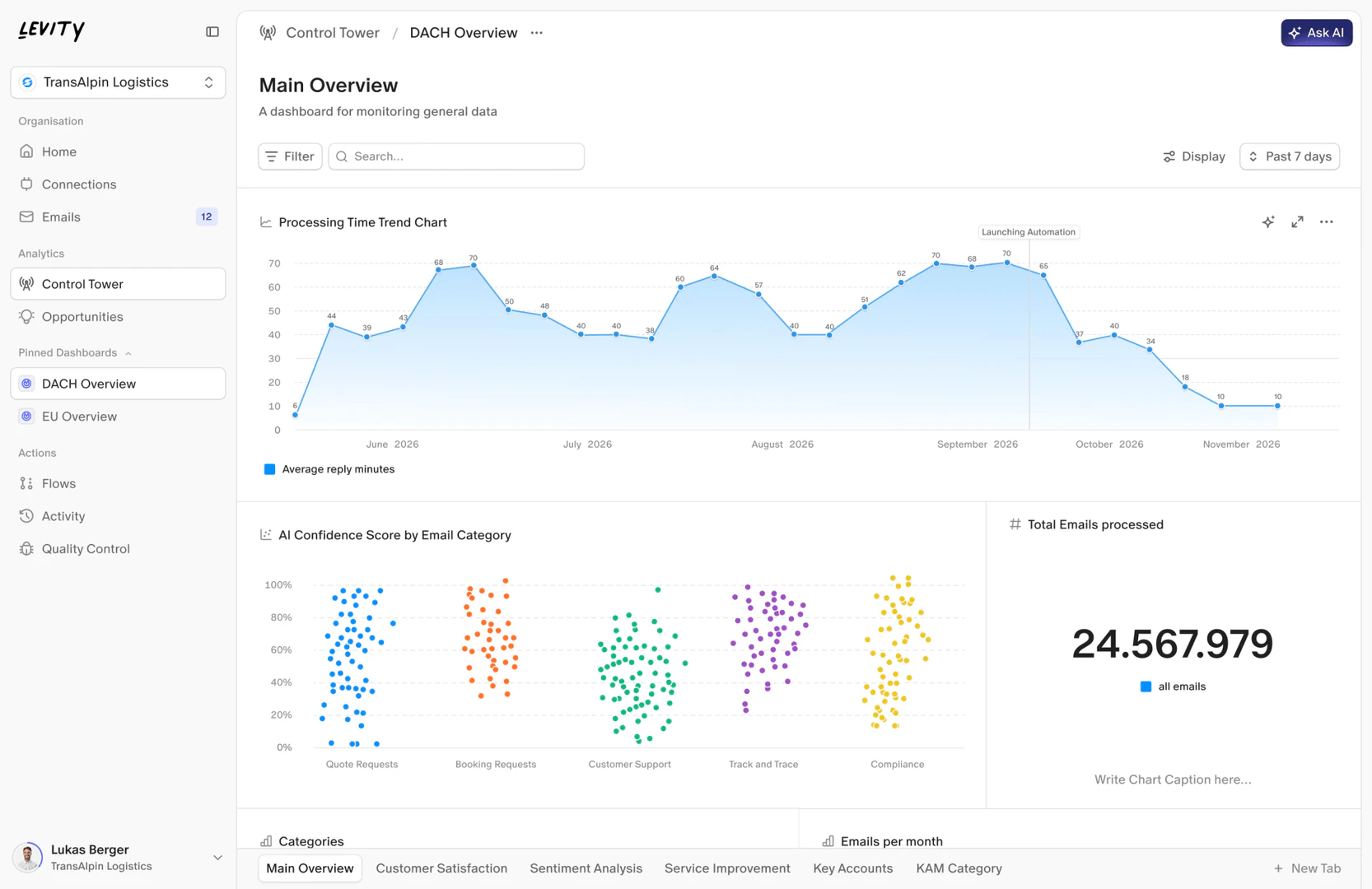Switch to the Customer Satisfaction tab
The width and height of the screenshot is (1372, 889).
[x=441, y=868]
